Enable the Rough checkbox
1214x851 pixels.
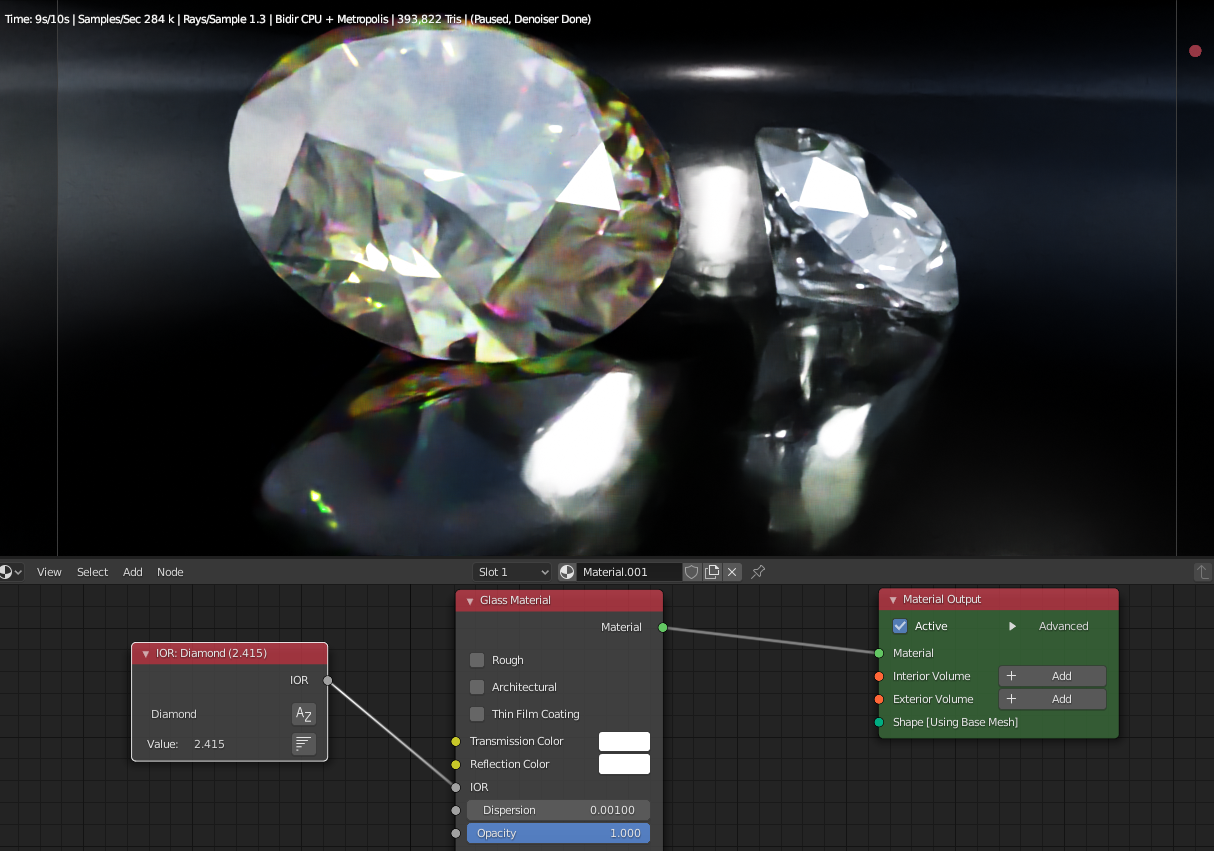(477, 660)
